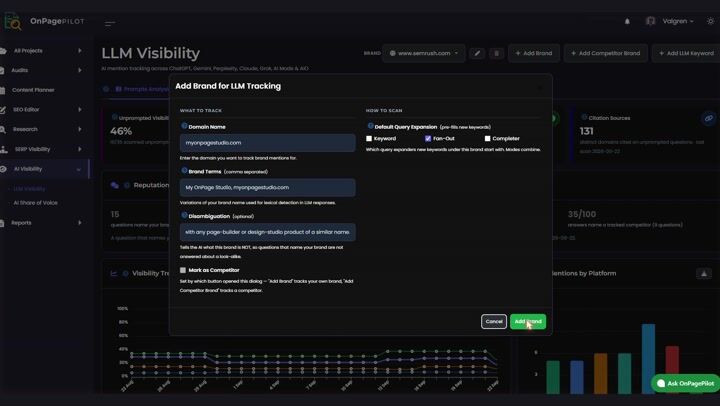The width and height of the screenshot is (720, 406).
Task: Click the Brand Terms info icon
Action: 184,170
